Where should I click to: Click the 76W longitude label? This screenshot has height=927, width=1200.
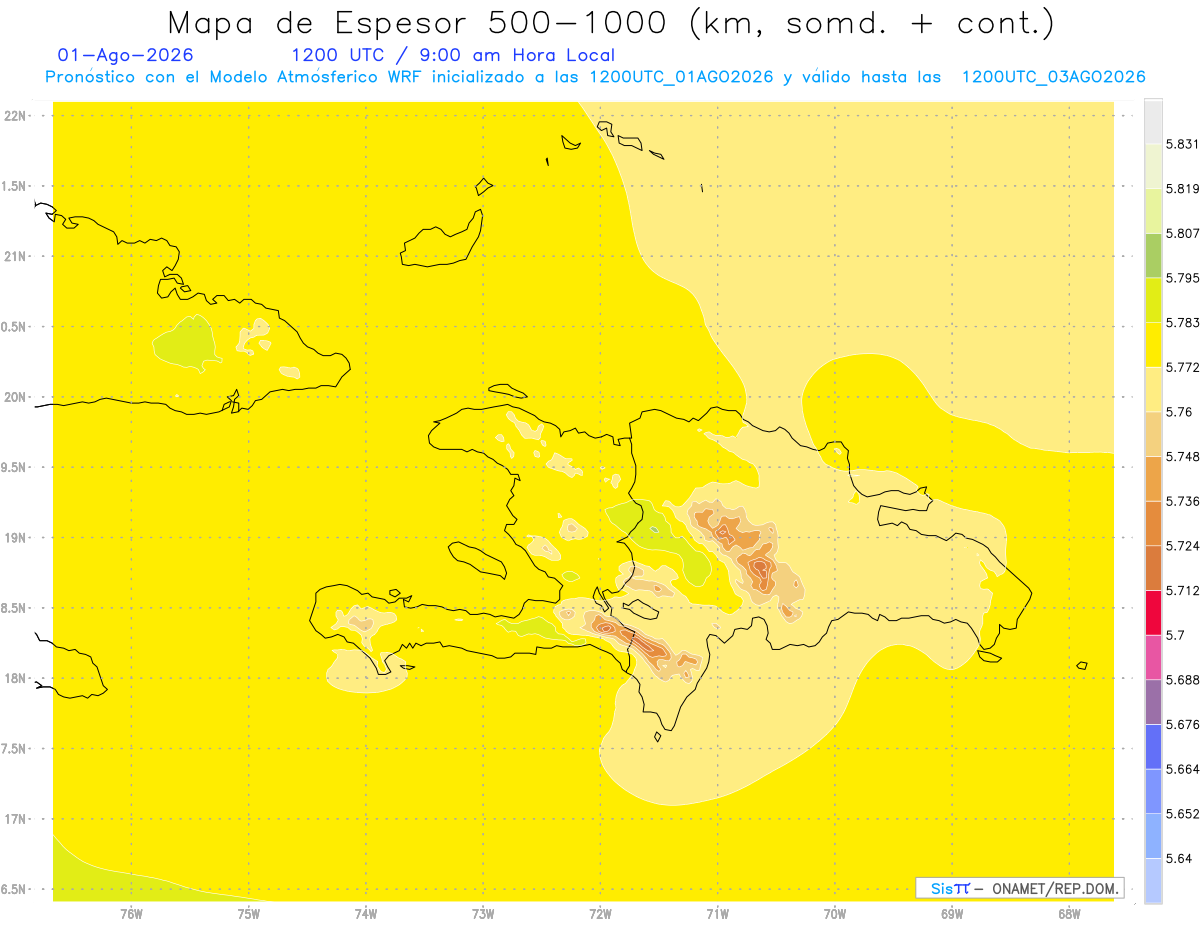[x=131, y=914]
